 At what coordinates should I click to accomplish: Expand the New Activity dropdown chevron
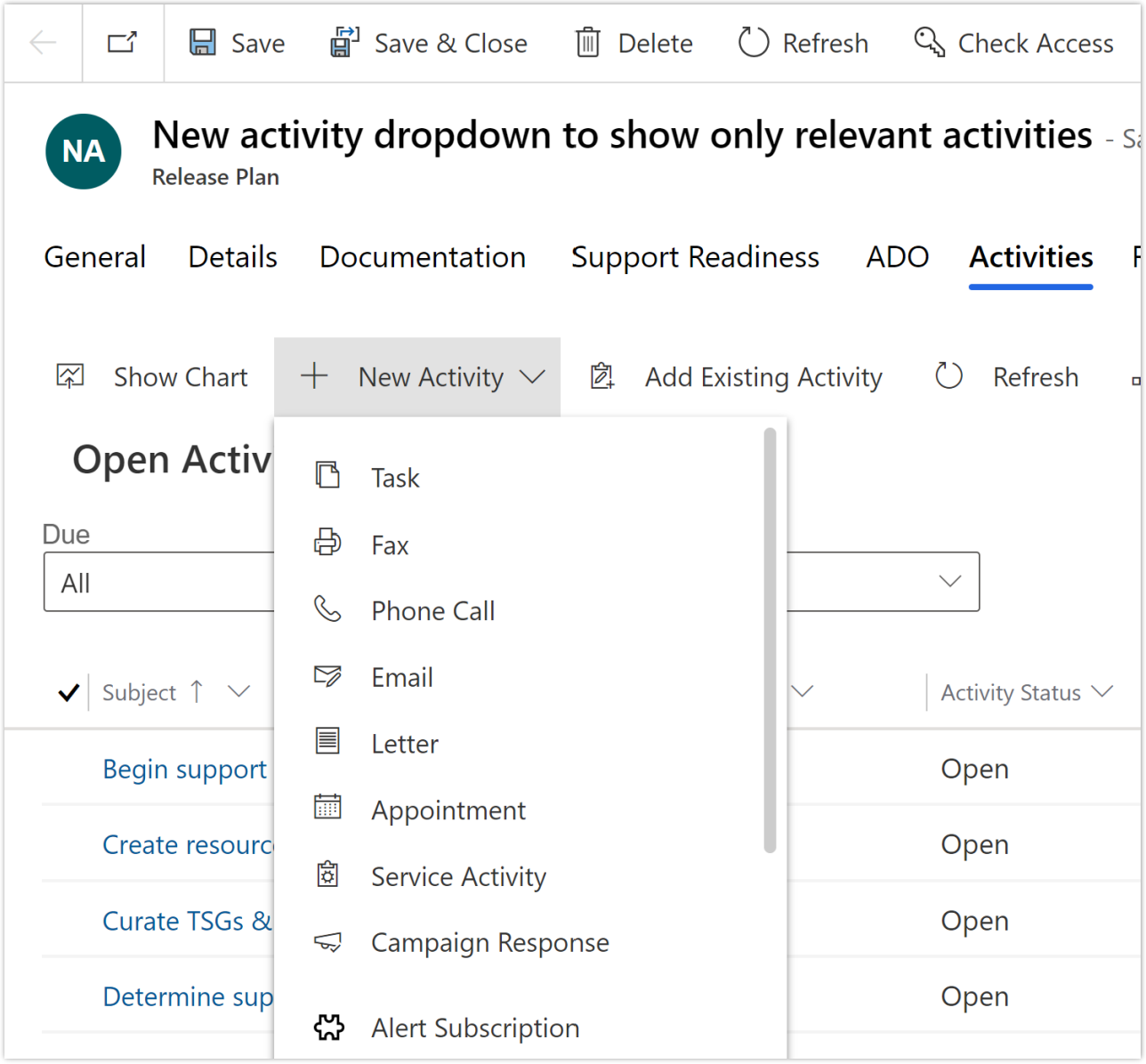coord(533,376)
